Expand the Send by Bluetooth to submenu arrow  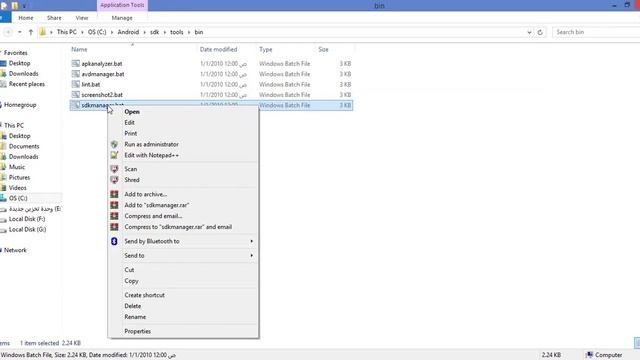(251, 241)
